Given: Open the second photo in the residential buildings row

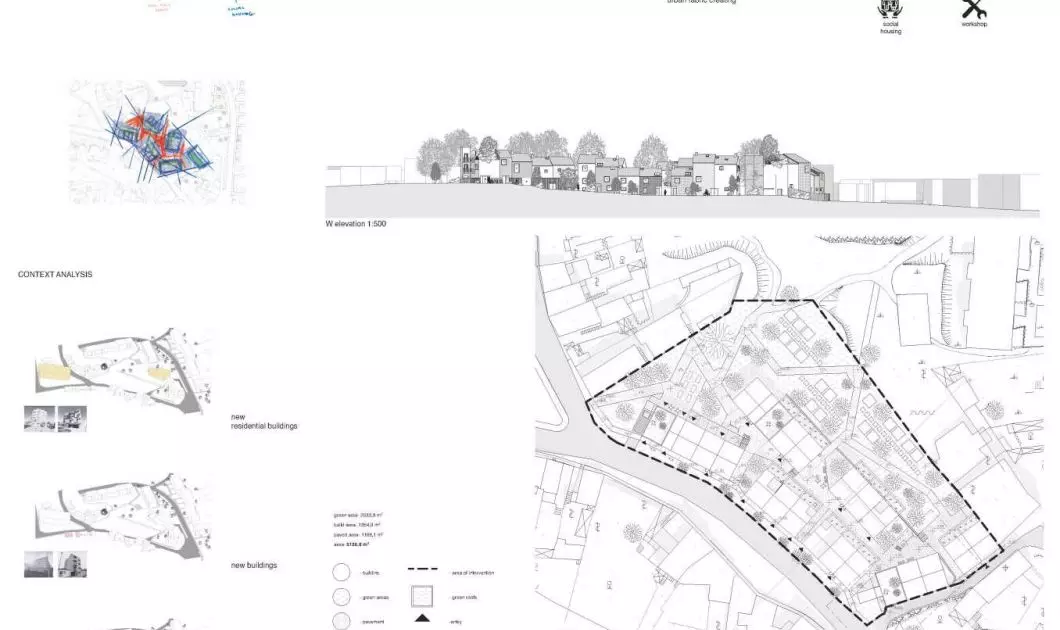Looking at the screenshot, I should (x=72, y=419).
